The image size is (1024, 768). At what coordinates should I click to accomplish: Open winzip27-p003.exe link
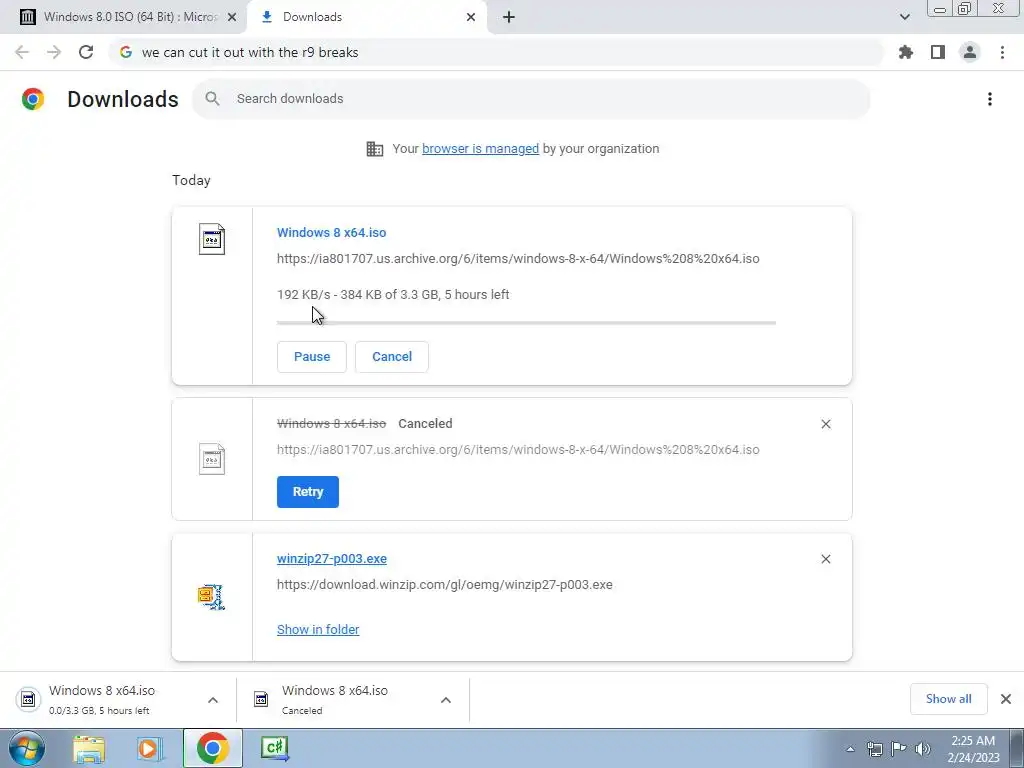pos(332,559)
